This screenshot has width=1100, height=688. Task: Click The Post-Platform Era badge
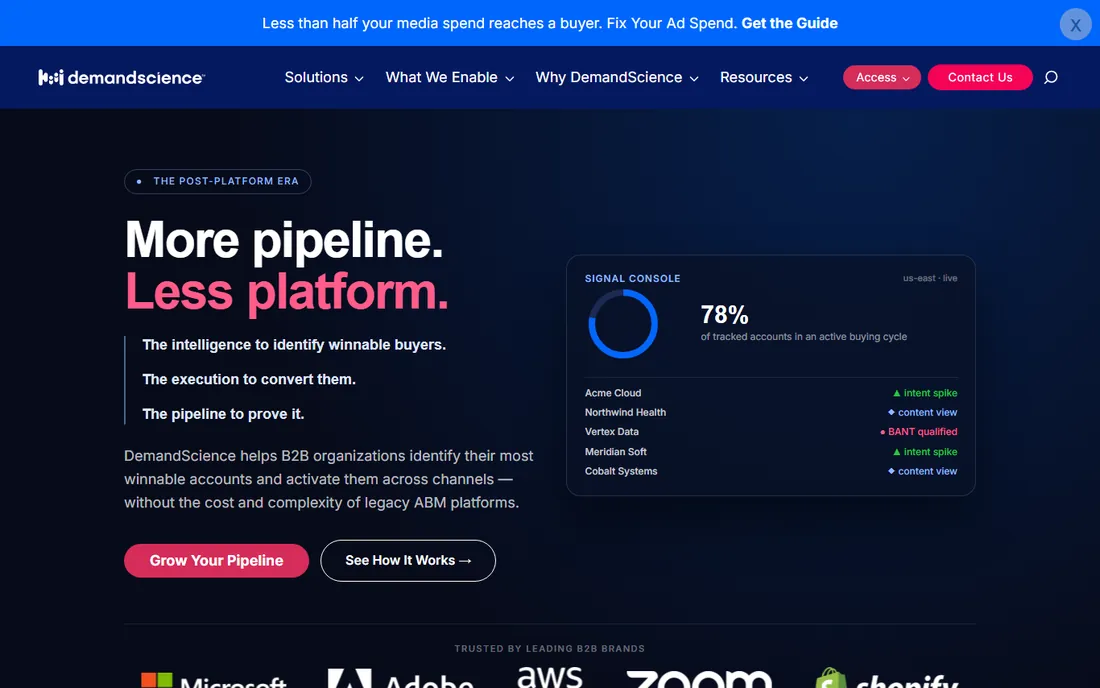point(217,181)
